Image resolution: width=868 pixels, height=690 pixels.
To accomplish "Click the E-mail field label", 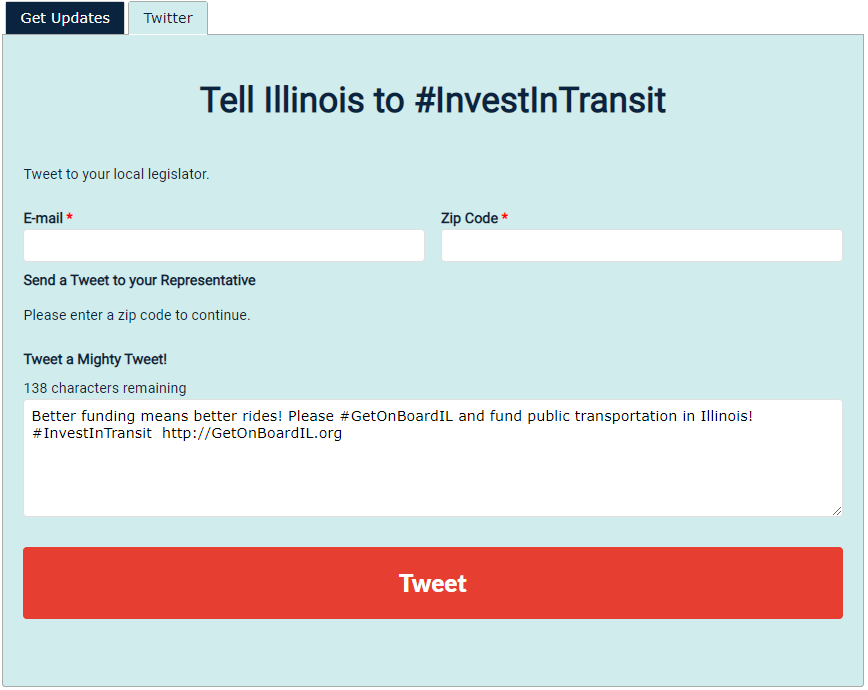I will click(x=43, y=218).
